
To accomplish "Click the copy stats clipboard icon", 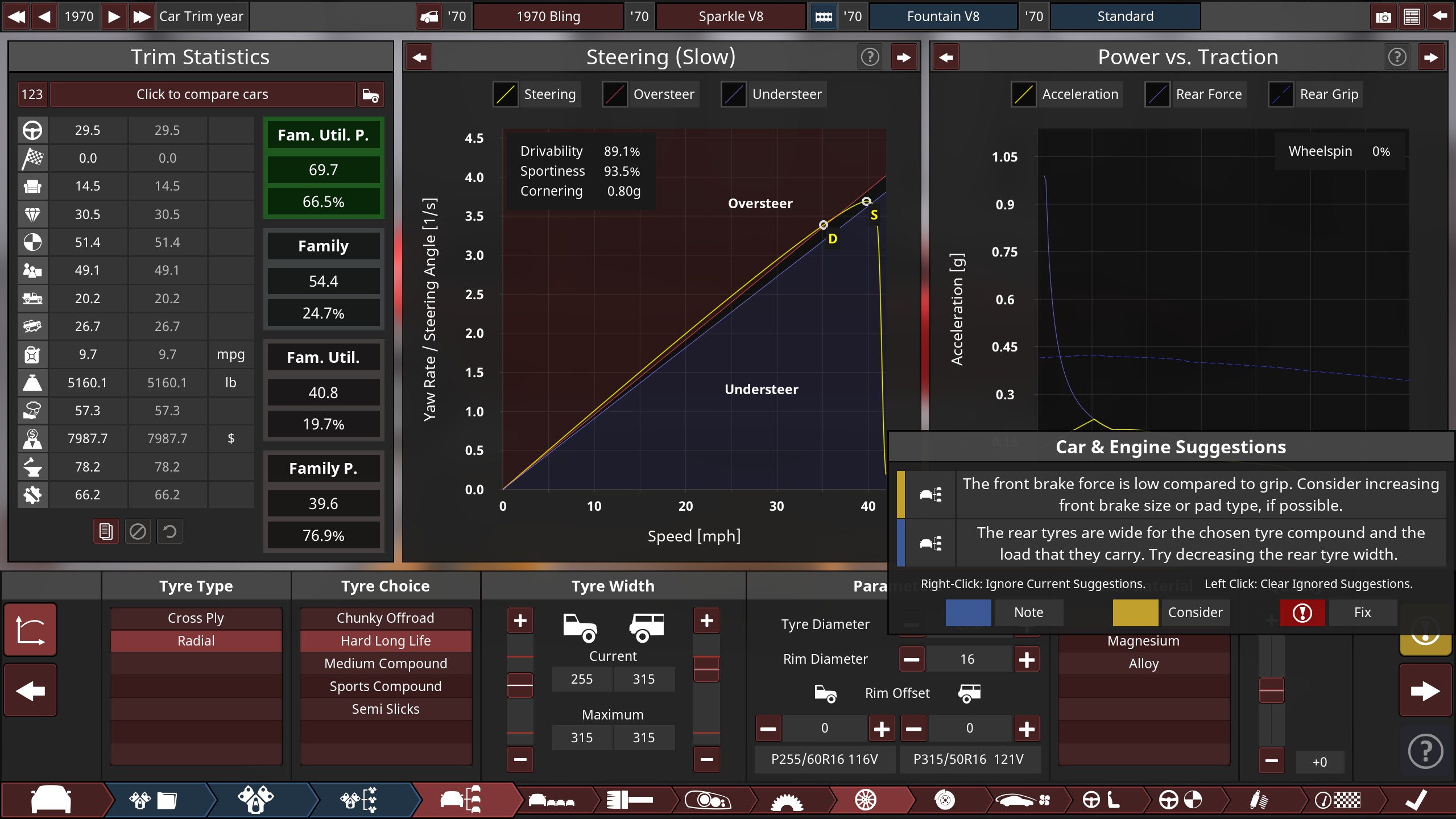I will click(106, 531).
